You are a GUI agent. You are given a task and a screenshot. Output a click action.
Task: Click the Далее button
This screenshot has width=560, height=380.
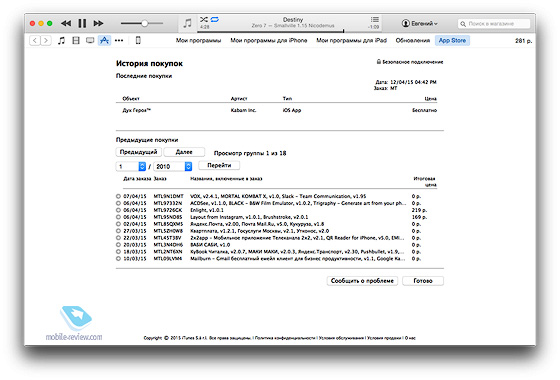[x=184, y=152]
